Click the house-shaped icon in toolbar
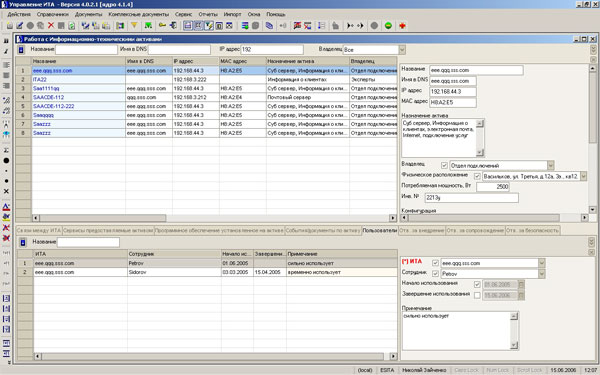This screenshot has width=600, height=375. point(335,26)
